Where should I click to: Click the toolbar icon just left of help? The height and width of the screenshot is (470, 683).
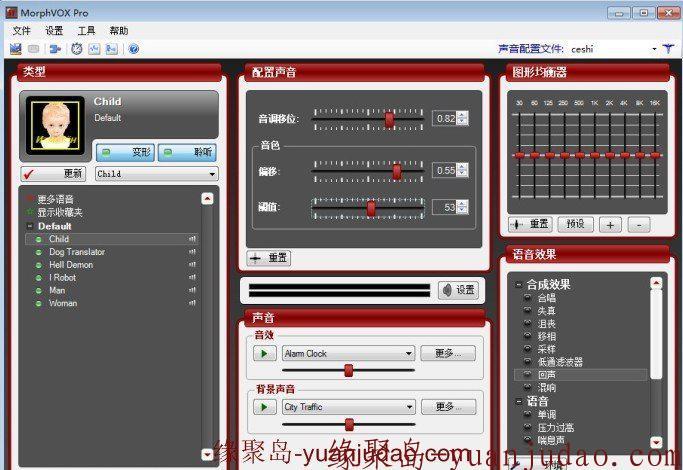112,49
